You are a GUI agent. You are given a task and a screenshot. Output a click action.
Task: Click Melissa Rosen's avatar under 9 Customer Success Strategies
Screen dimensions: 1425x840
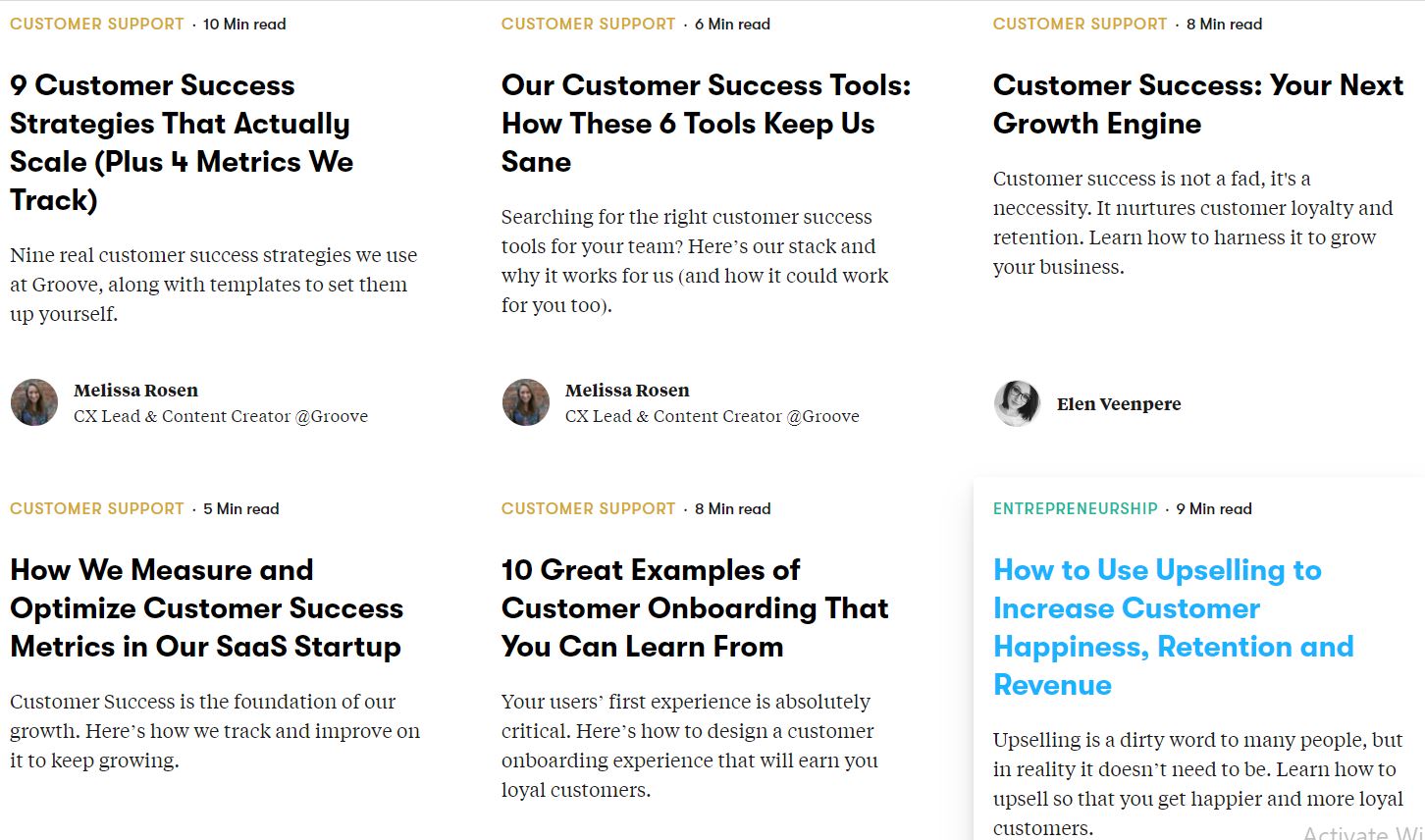tap(34, 402)
